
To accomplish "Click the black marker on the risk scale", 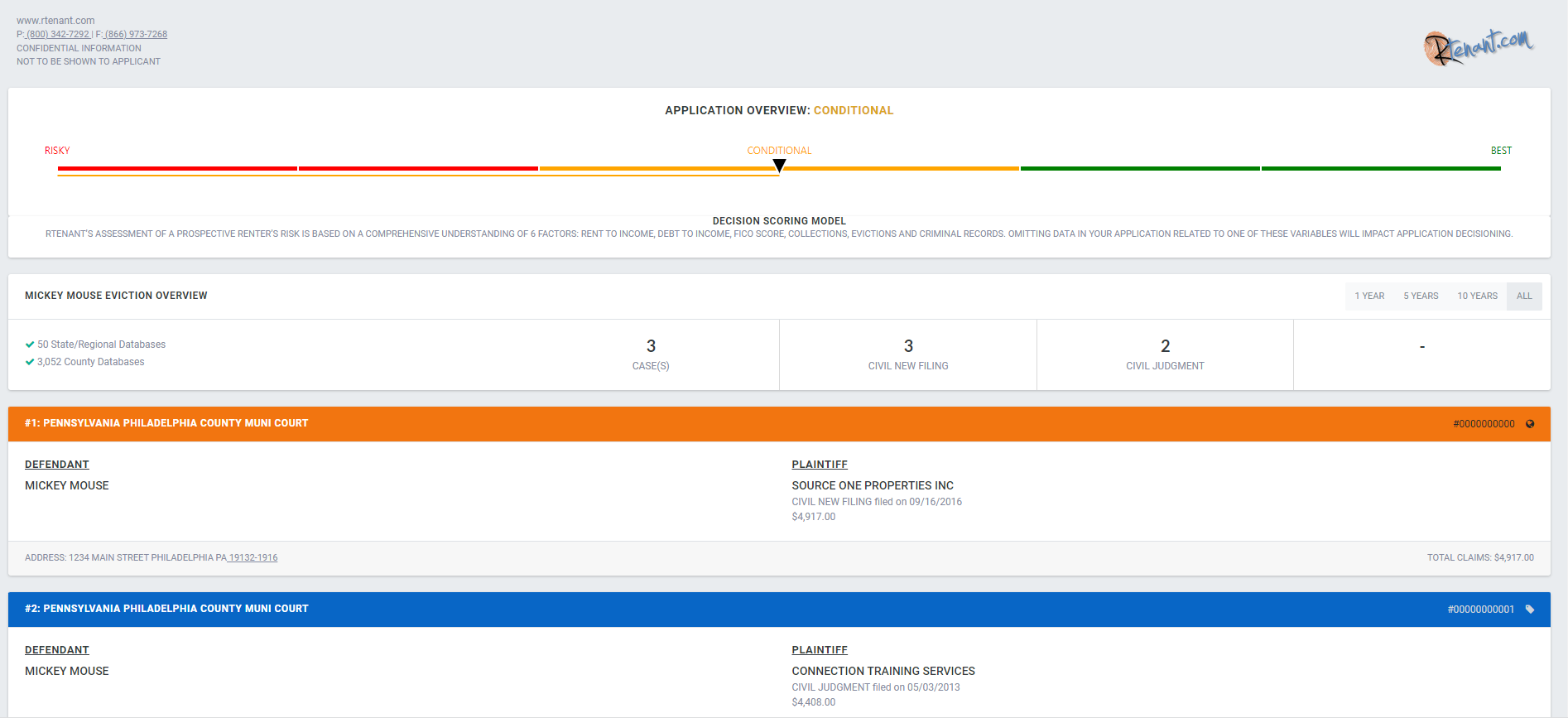I will (x=779, y=166).
